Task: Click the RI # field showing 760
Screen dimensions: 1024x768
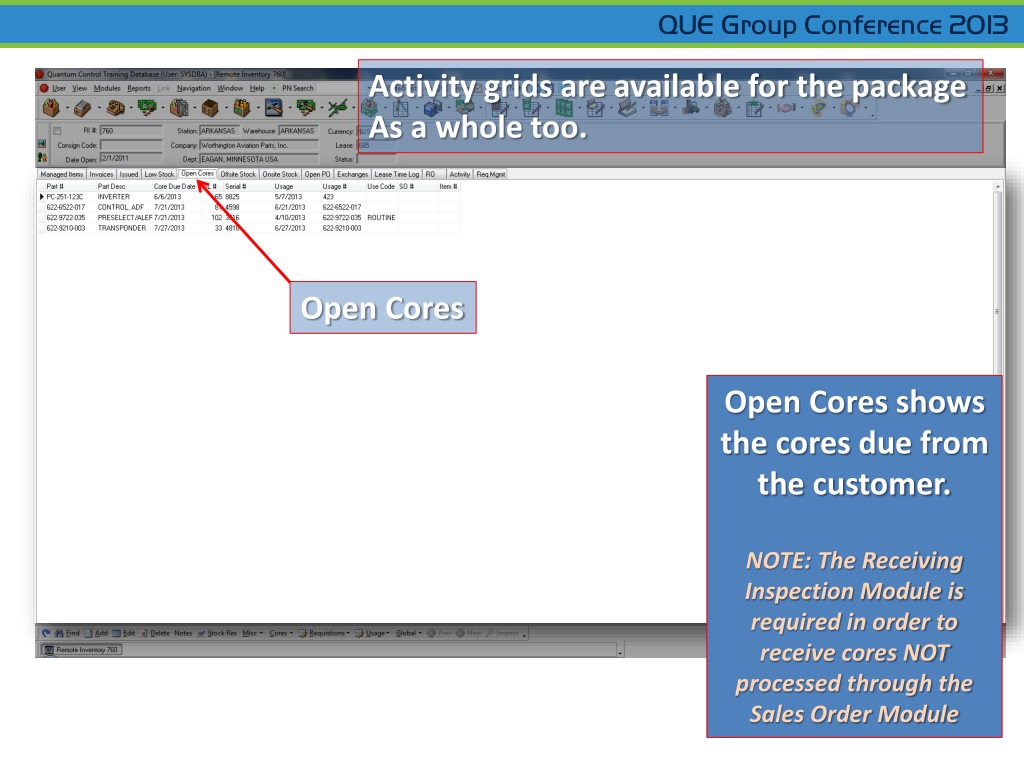Action: (131, 131)
